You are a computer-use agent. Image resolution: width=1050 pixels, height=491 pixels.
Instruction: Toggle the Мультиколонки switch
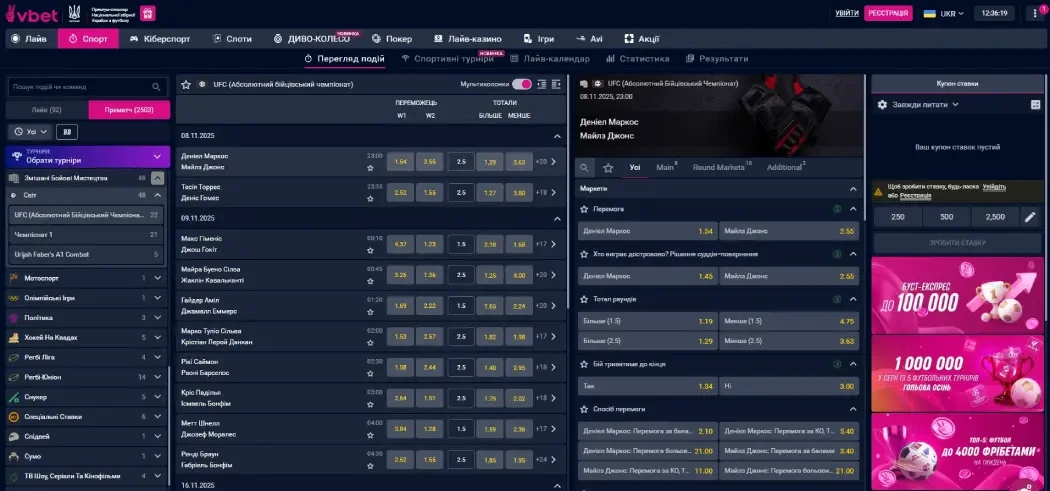[522, 84]
